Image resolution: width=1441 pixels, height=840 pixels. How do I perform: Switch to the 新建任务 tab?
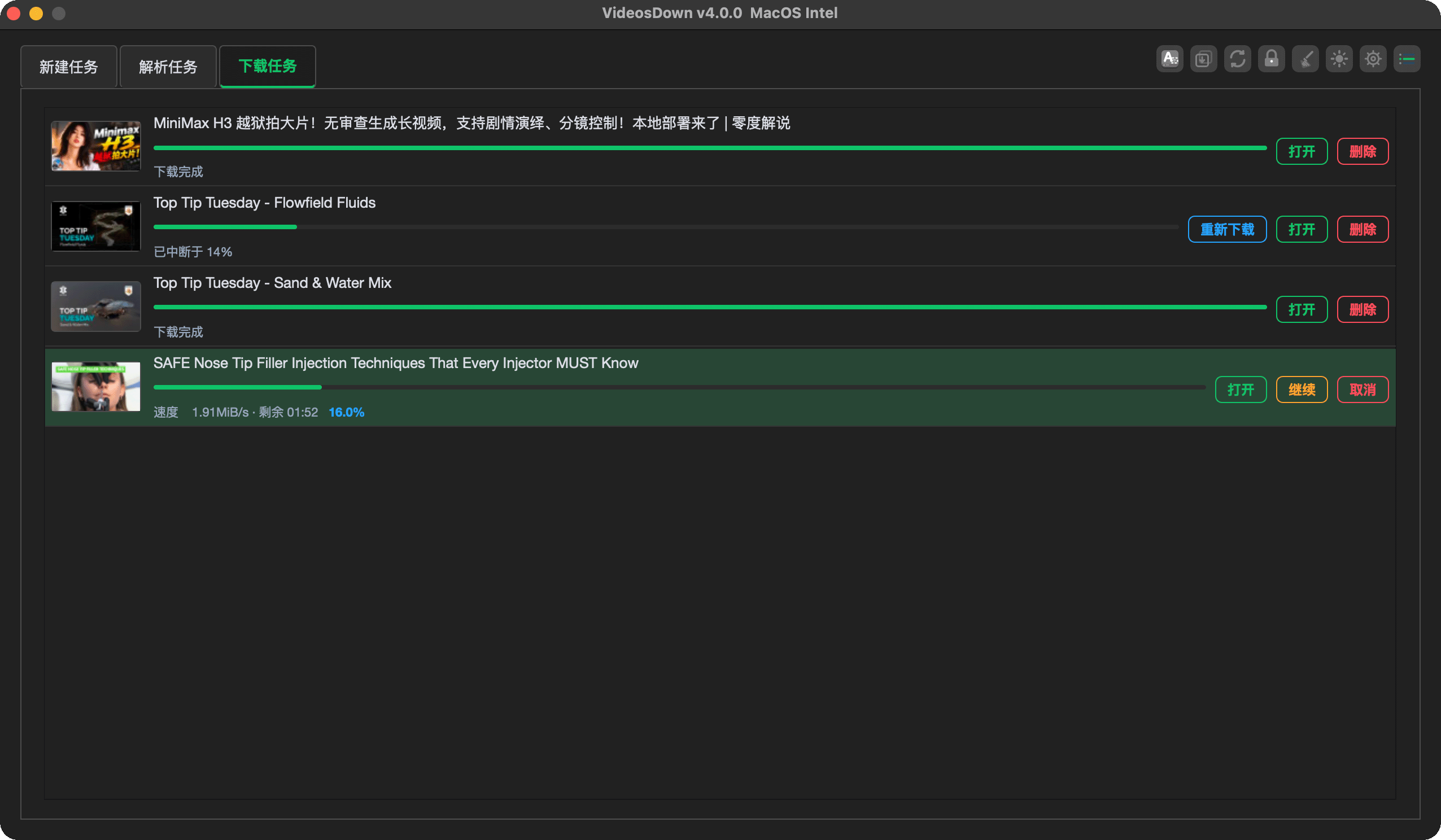tap(69, 67)
